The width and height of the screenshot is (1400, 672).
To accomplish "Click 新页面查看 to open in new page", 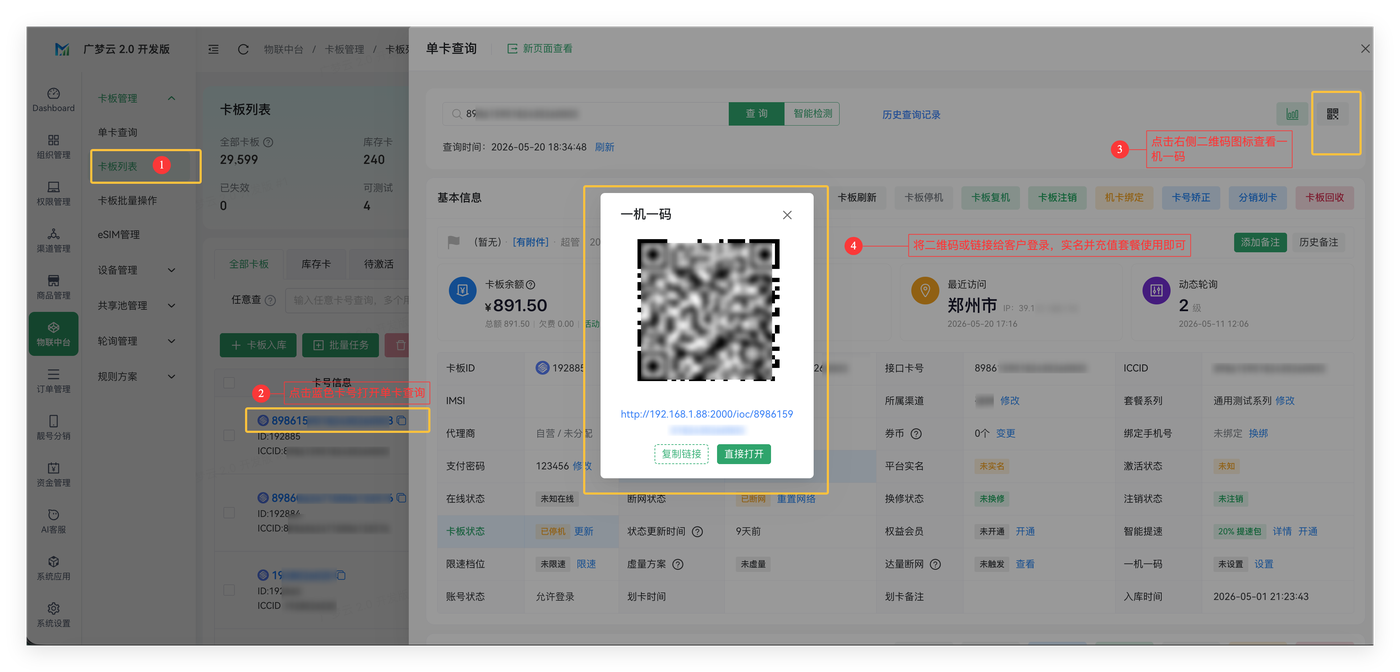I will click(540, 48).
